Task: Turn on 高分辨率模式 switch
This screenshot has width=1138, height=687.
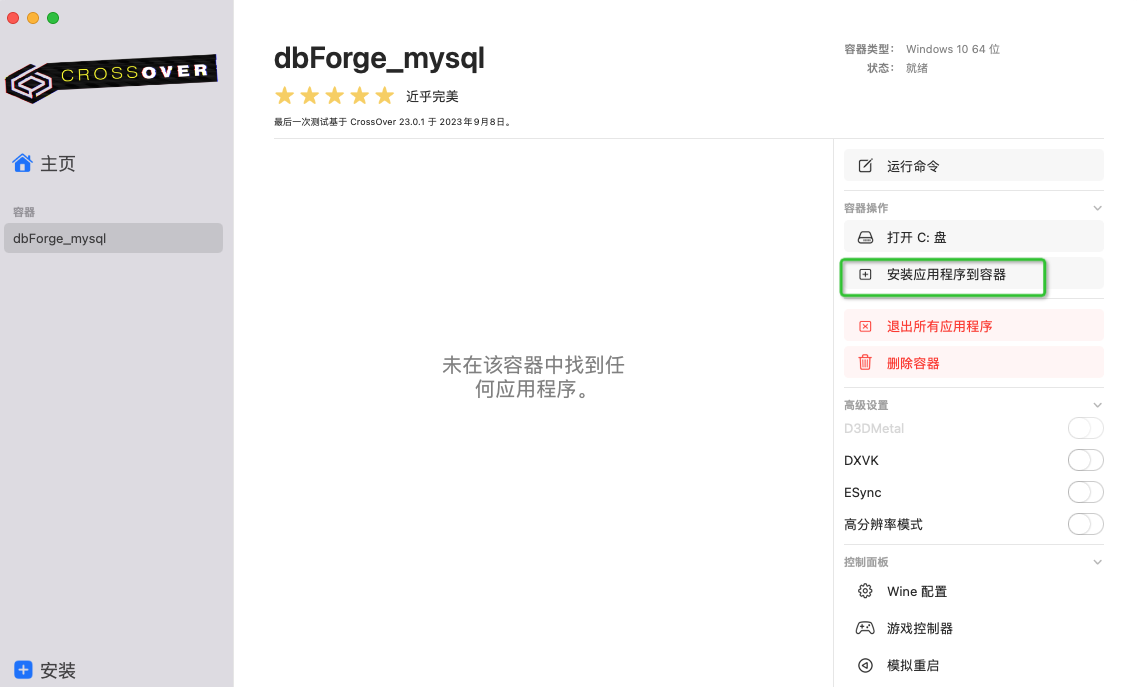Action: tap(1085, 524)
